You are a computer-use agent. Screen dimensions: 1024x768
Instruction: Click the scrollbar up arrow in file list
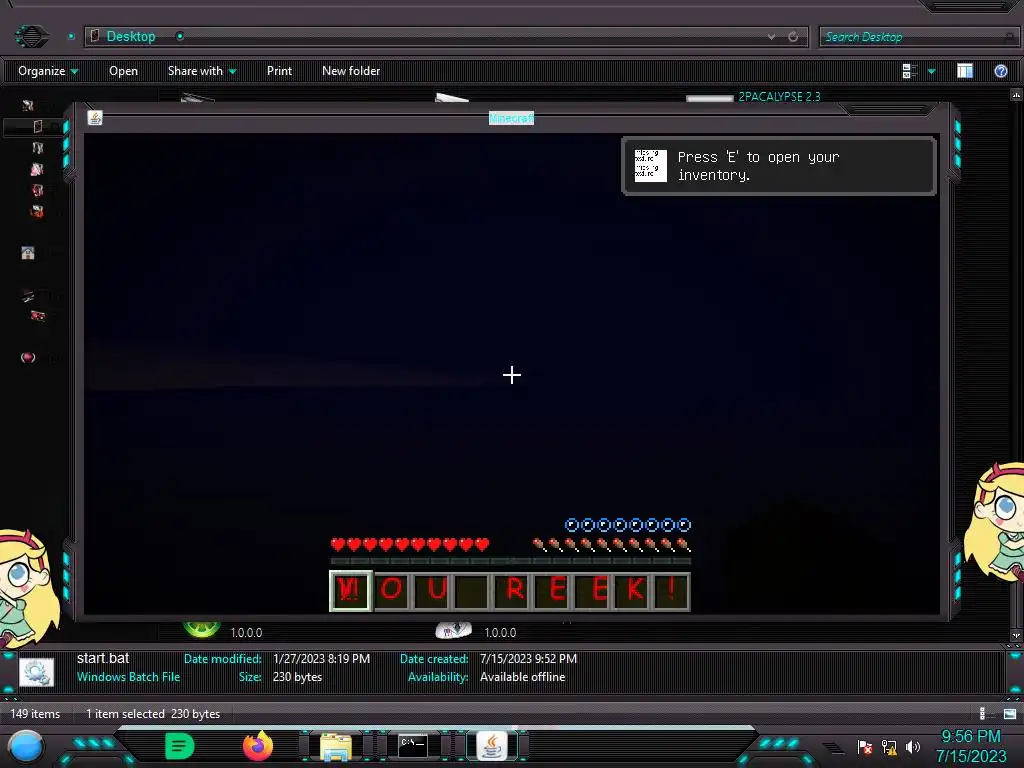(x=1016, y=95)
